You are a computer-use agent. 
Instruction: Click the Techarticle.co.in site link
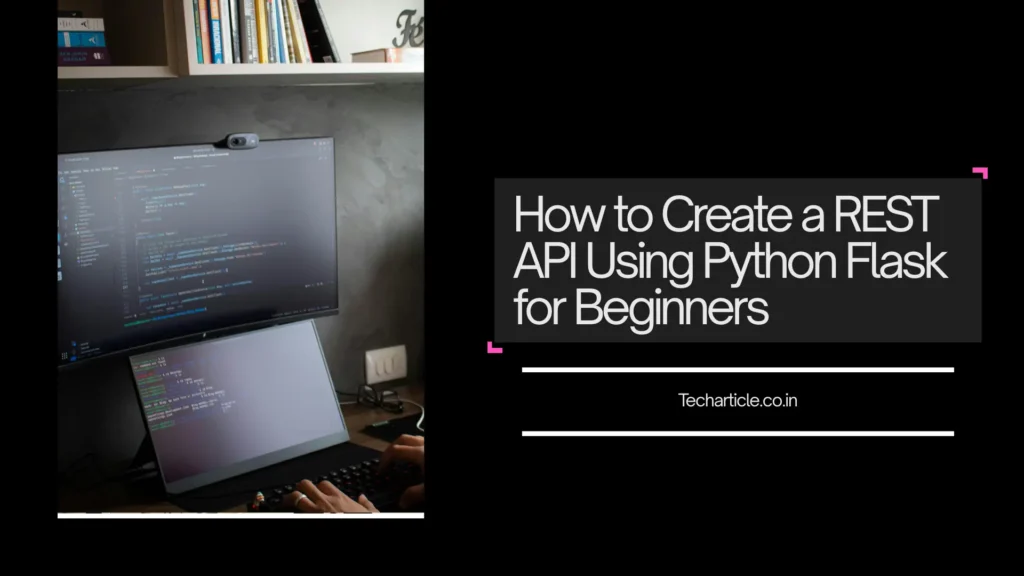click(x=739, y=400)
